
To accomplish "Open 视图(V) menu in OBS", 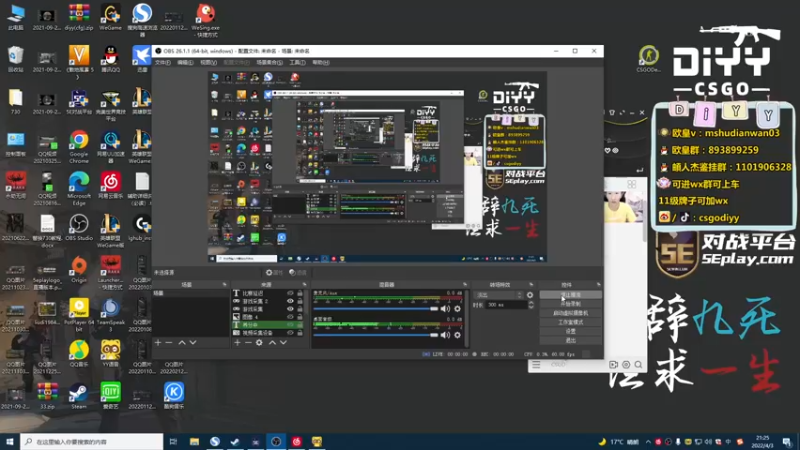I will 208,62.
